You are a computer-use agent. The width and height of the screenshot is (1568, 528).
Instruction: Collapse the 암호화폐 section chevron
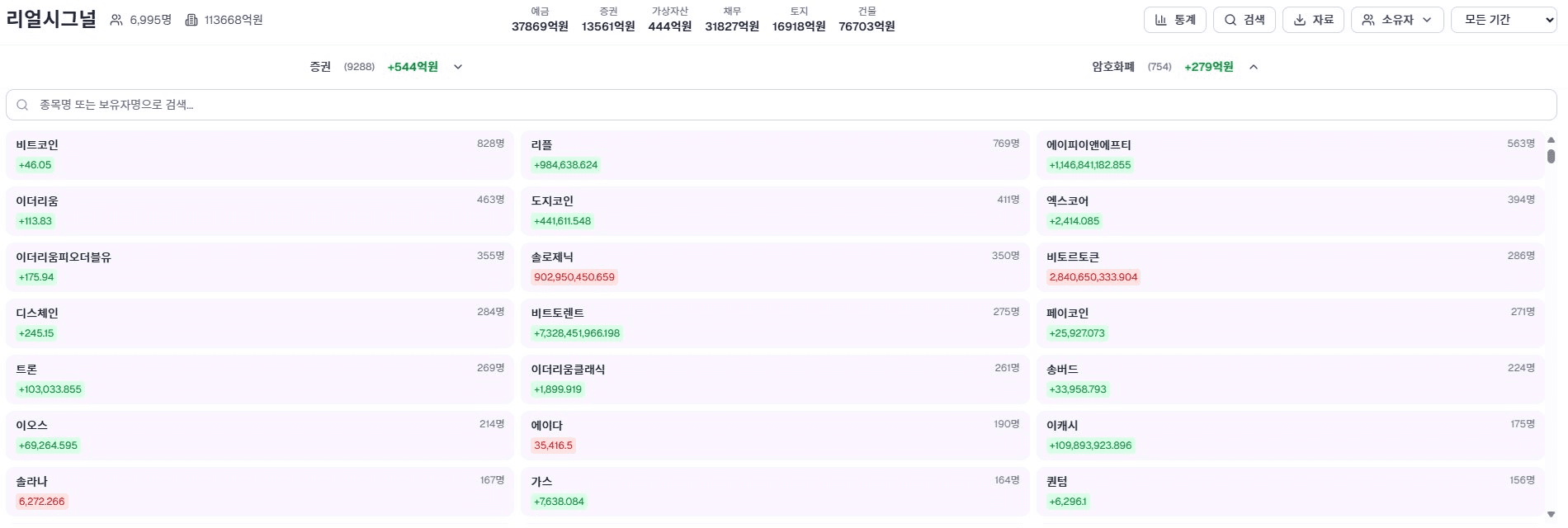coord(1254,67)
